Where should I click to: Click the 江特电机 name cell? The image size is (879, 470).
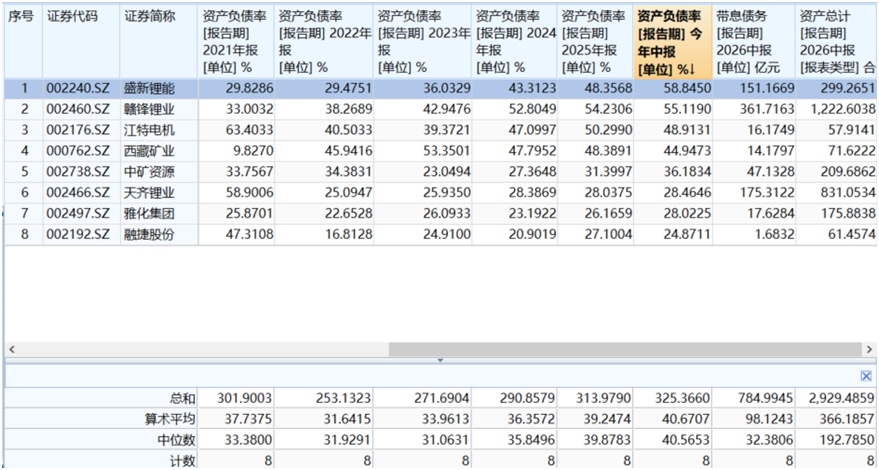[159, 131]
